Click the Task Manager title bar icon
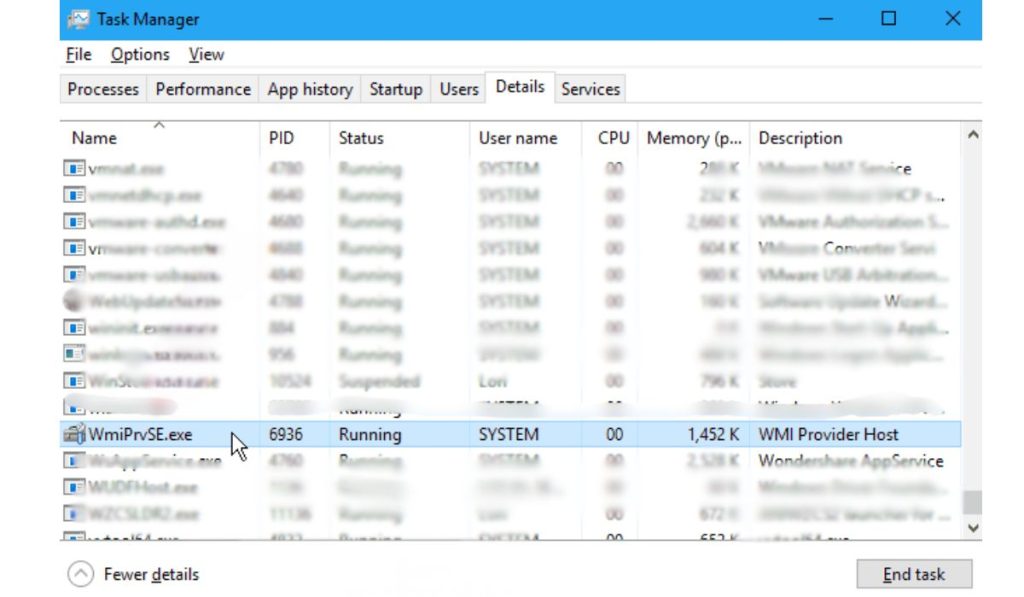This screenshot has height=597, width=1024. coord(79,19)
